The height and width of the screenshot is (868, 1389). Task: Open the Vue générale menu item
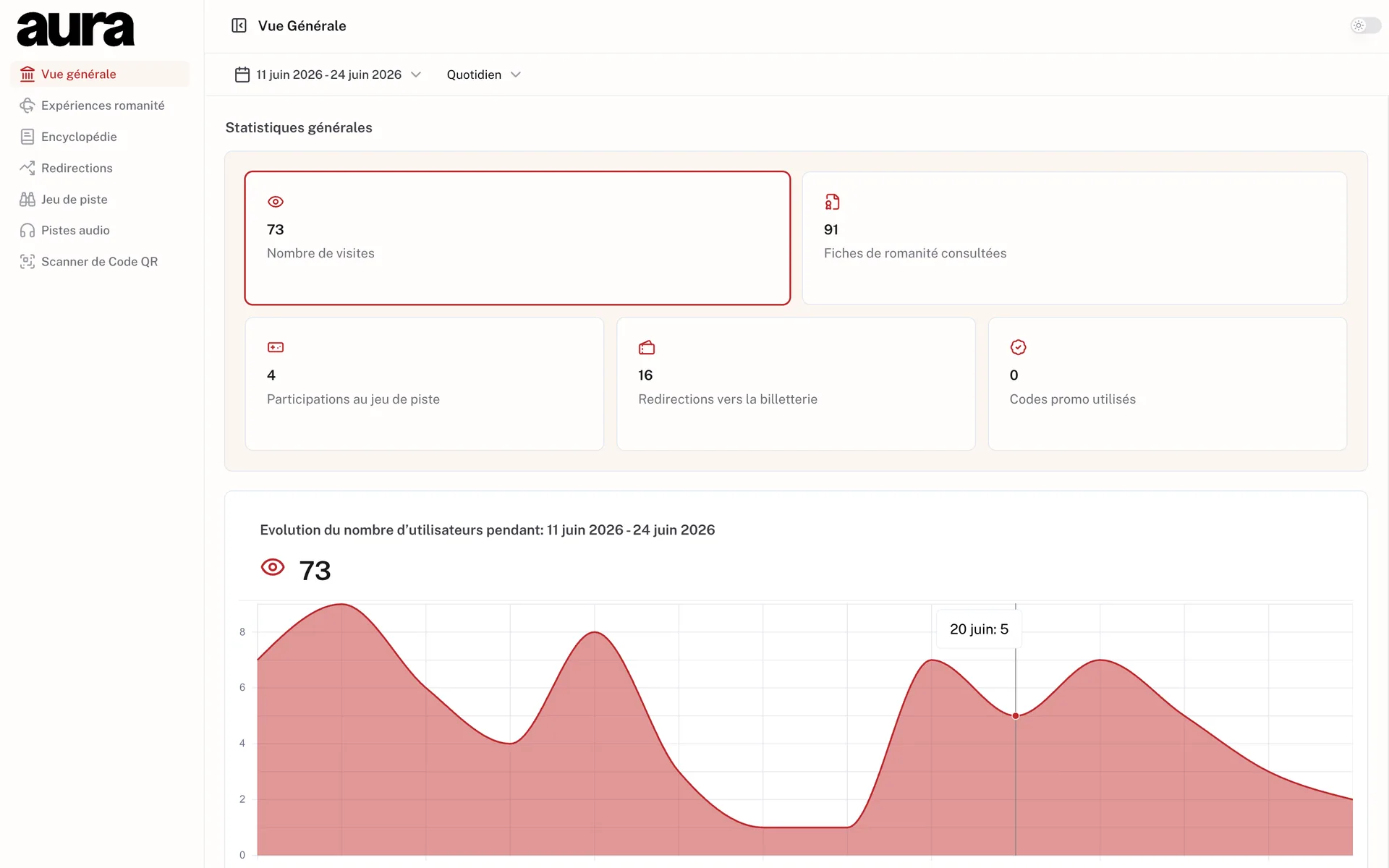coord(100,75)
